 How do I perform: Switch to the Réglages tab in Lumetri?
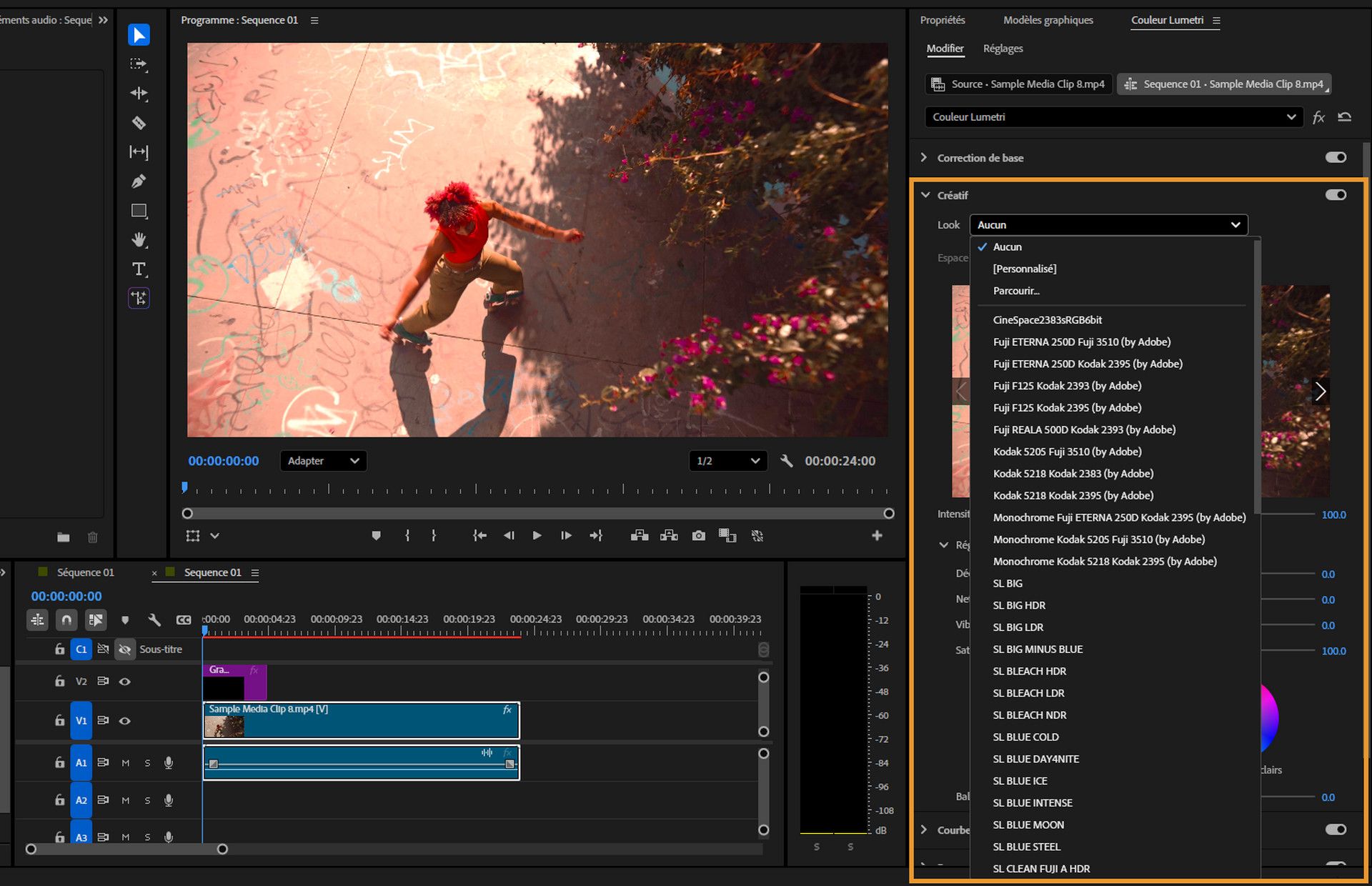pyautogui.click(x=1003, y=49)
